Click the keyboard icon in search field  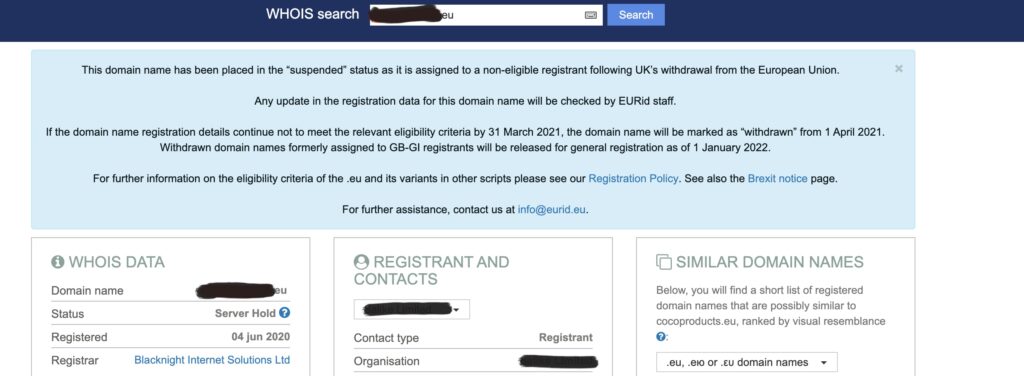point(590,15)
